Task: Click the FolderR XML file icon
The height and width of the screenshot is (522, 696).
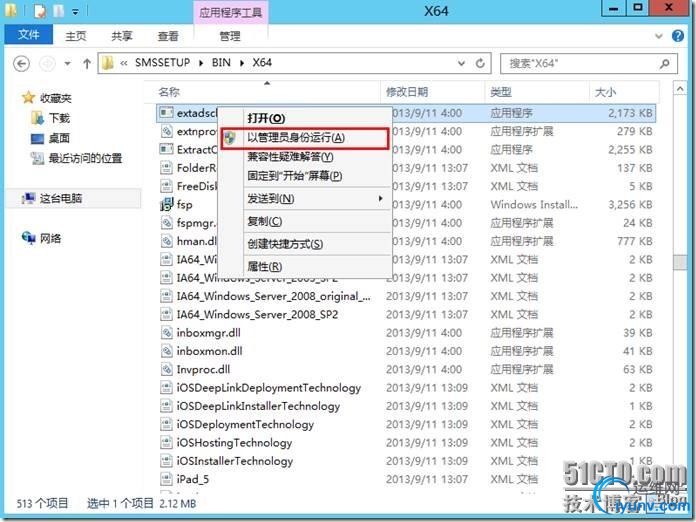Action: coord(166,168)
